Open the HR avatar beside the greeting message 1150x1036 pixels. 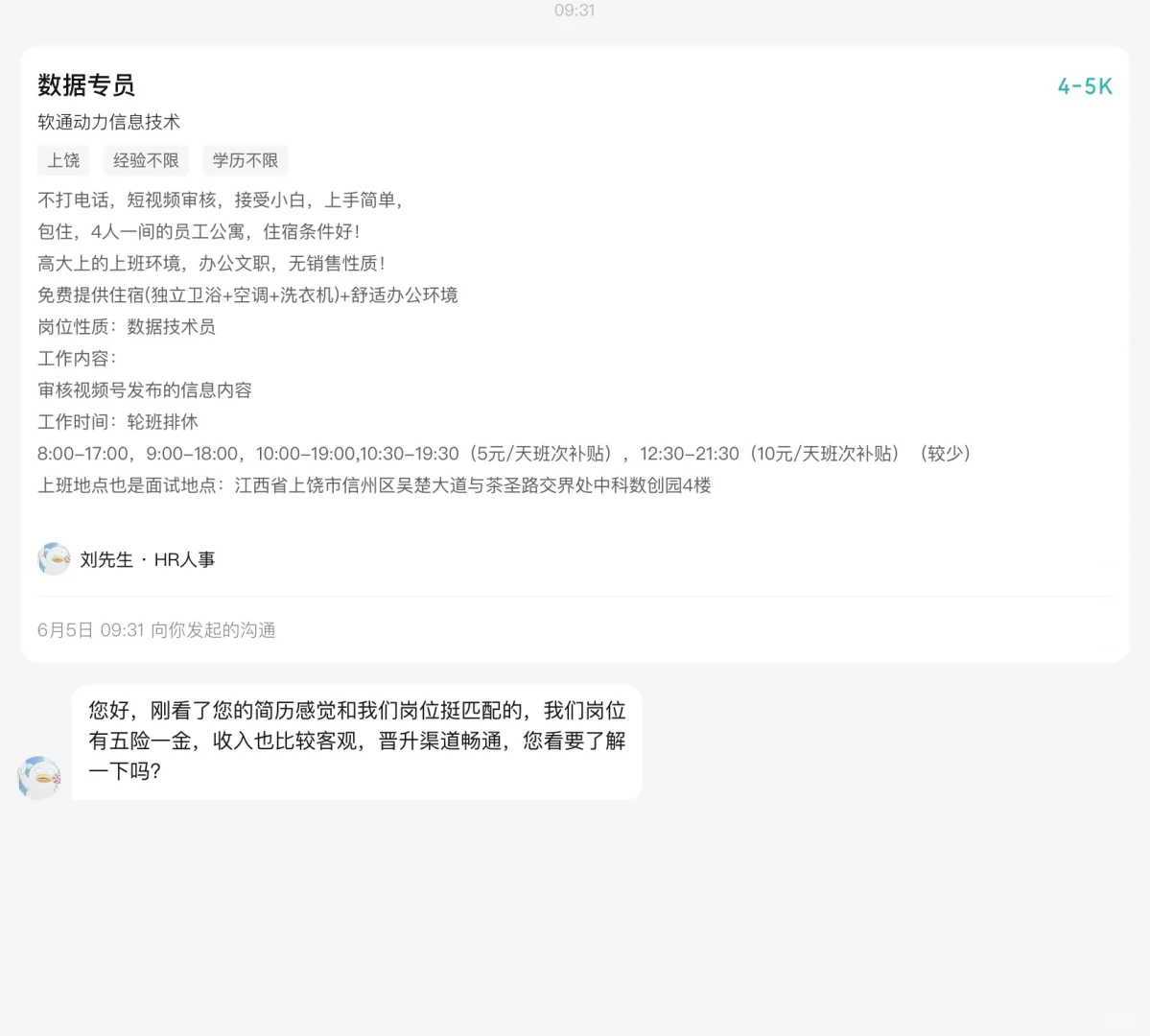(x=39, y=776)
